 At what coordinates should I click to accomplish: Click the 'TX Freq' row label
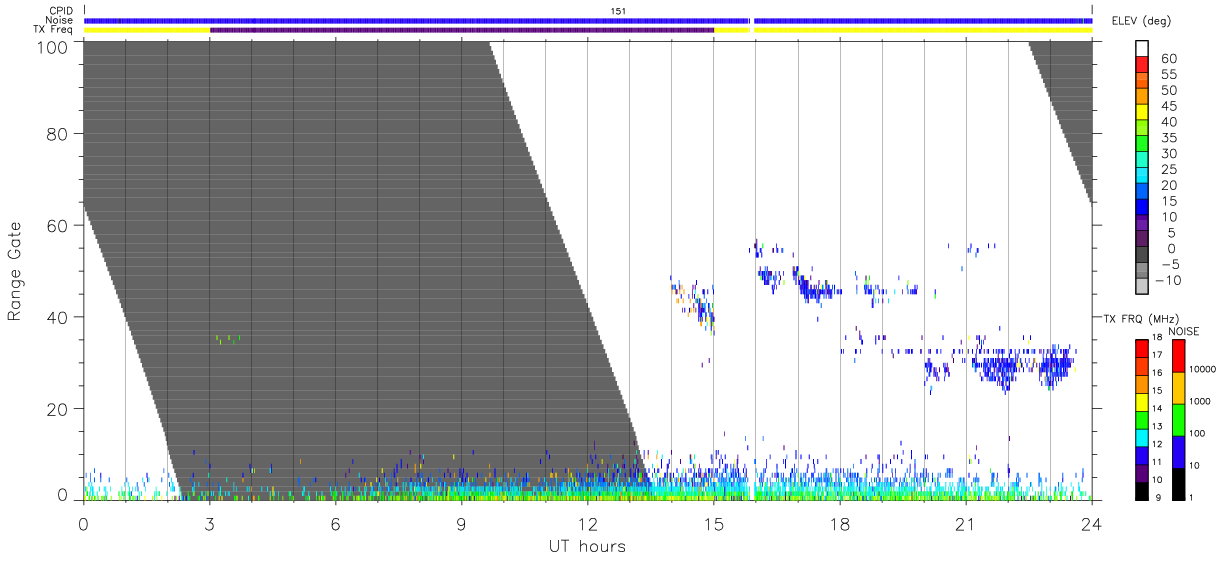(x=53, y=30)
